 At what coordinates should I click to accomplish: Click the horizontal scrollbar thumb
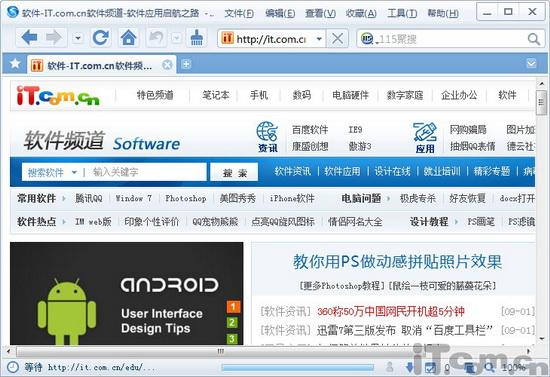(220, 351)
